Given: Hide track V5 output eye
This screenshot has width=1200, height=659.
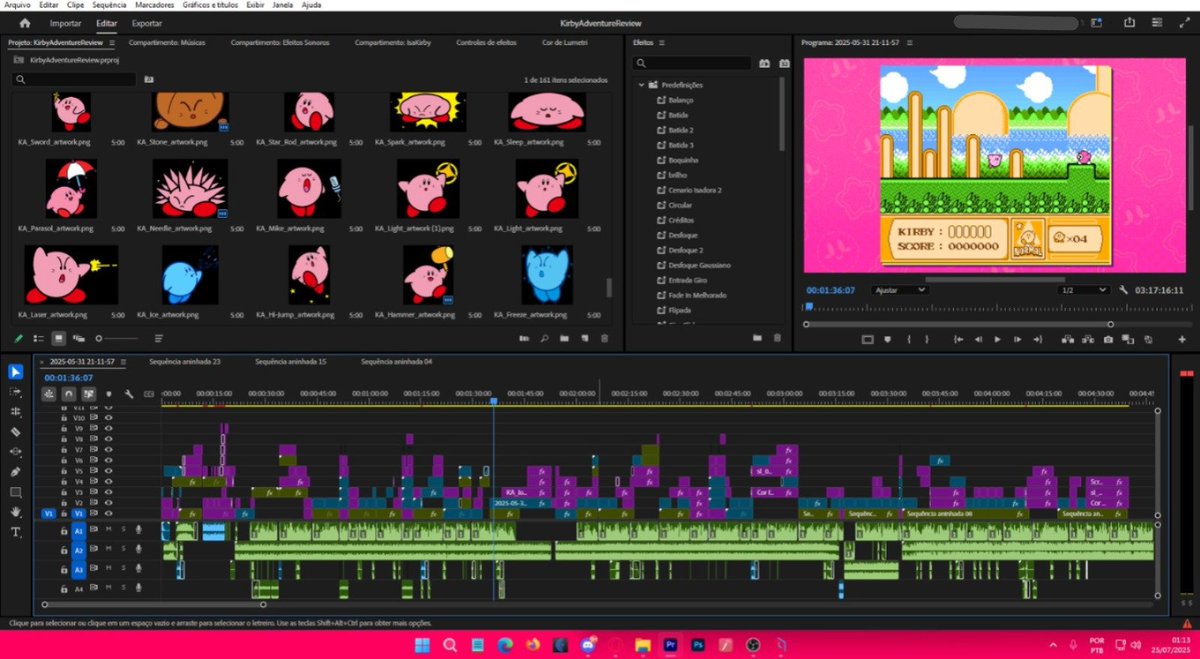Looking at the screenshot, I should (x=108, y=470).
